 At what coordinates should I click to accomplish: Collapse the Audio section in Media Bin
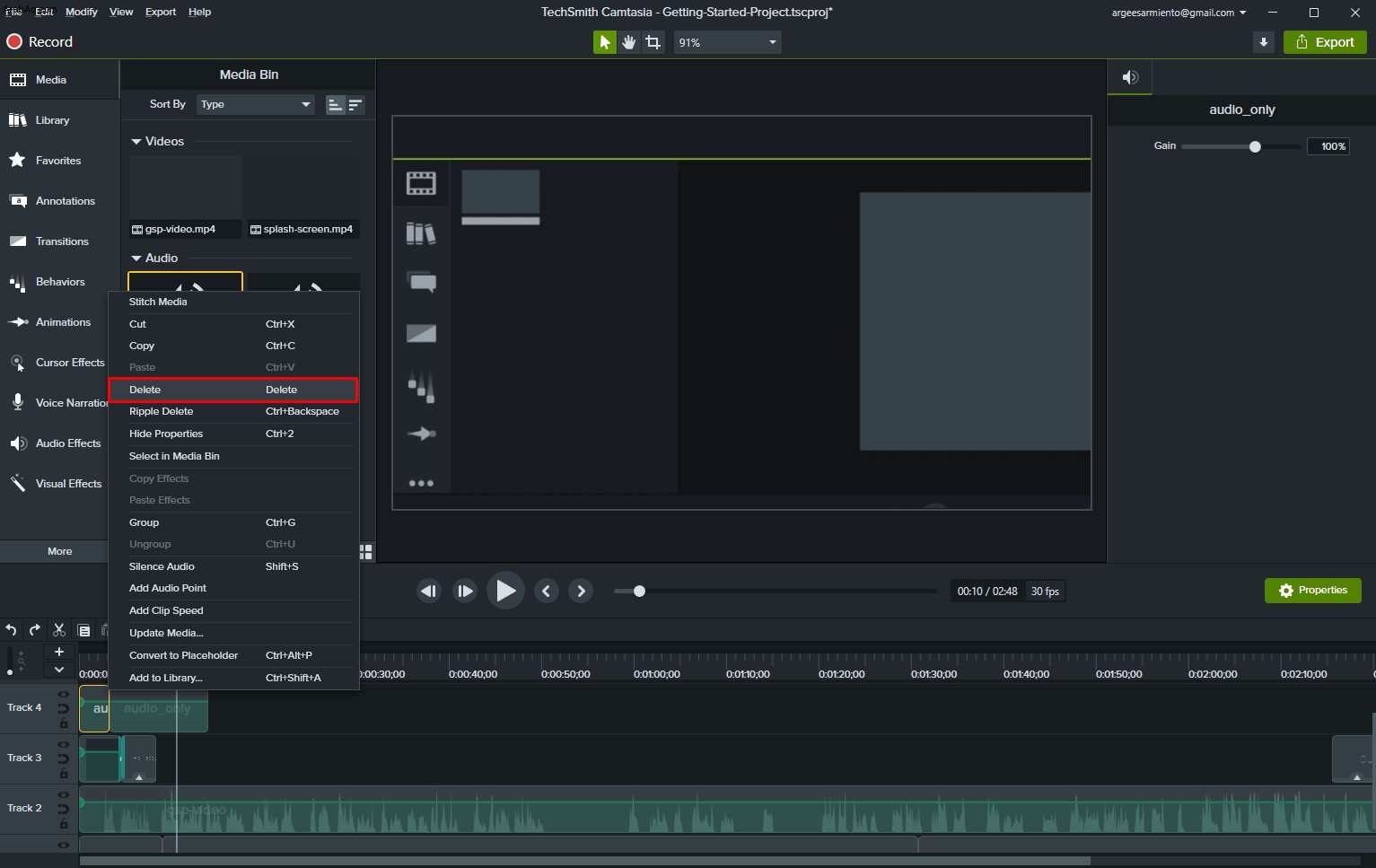(x=136, y=259)
